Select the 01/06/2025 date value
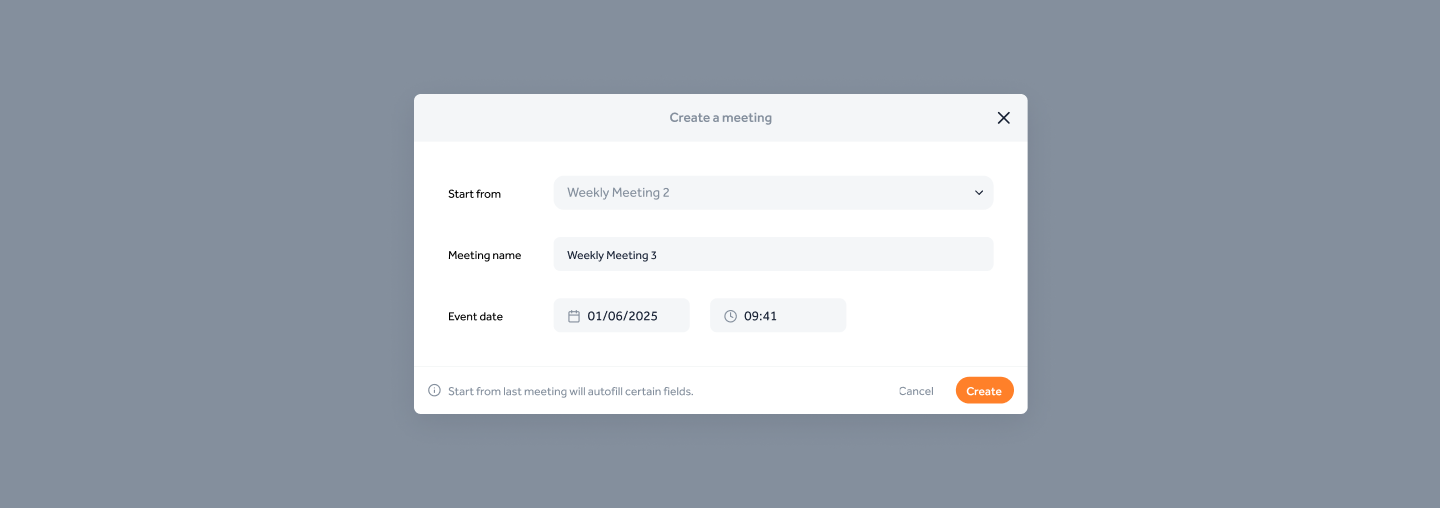 [x=622, y=316]
